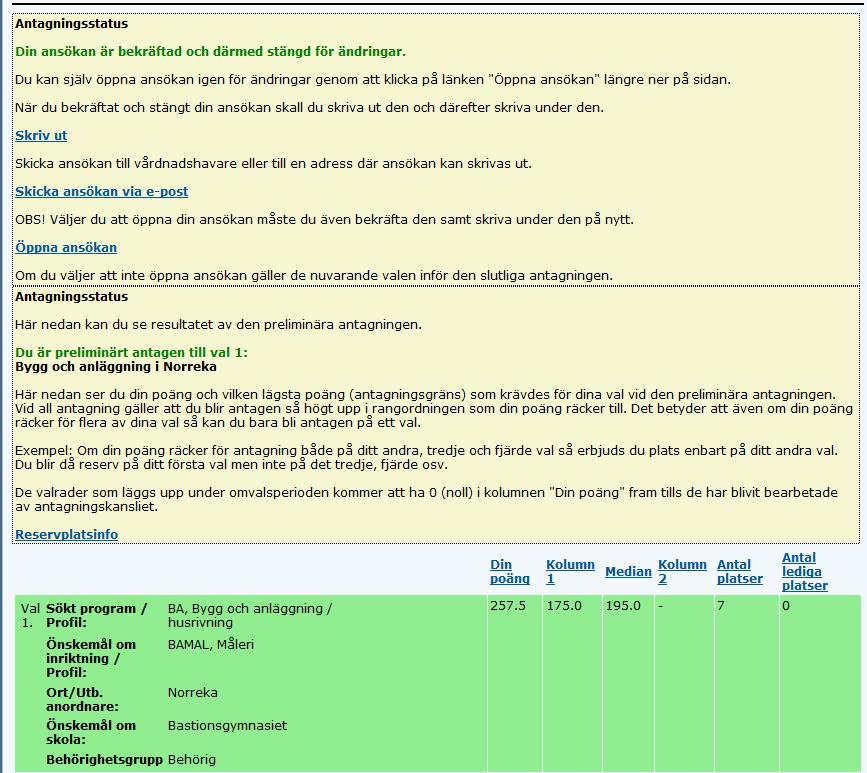Open the Öppna ansökan link

[x=66, y=247]
